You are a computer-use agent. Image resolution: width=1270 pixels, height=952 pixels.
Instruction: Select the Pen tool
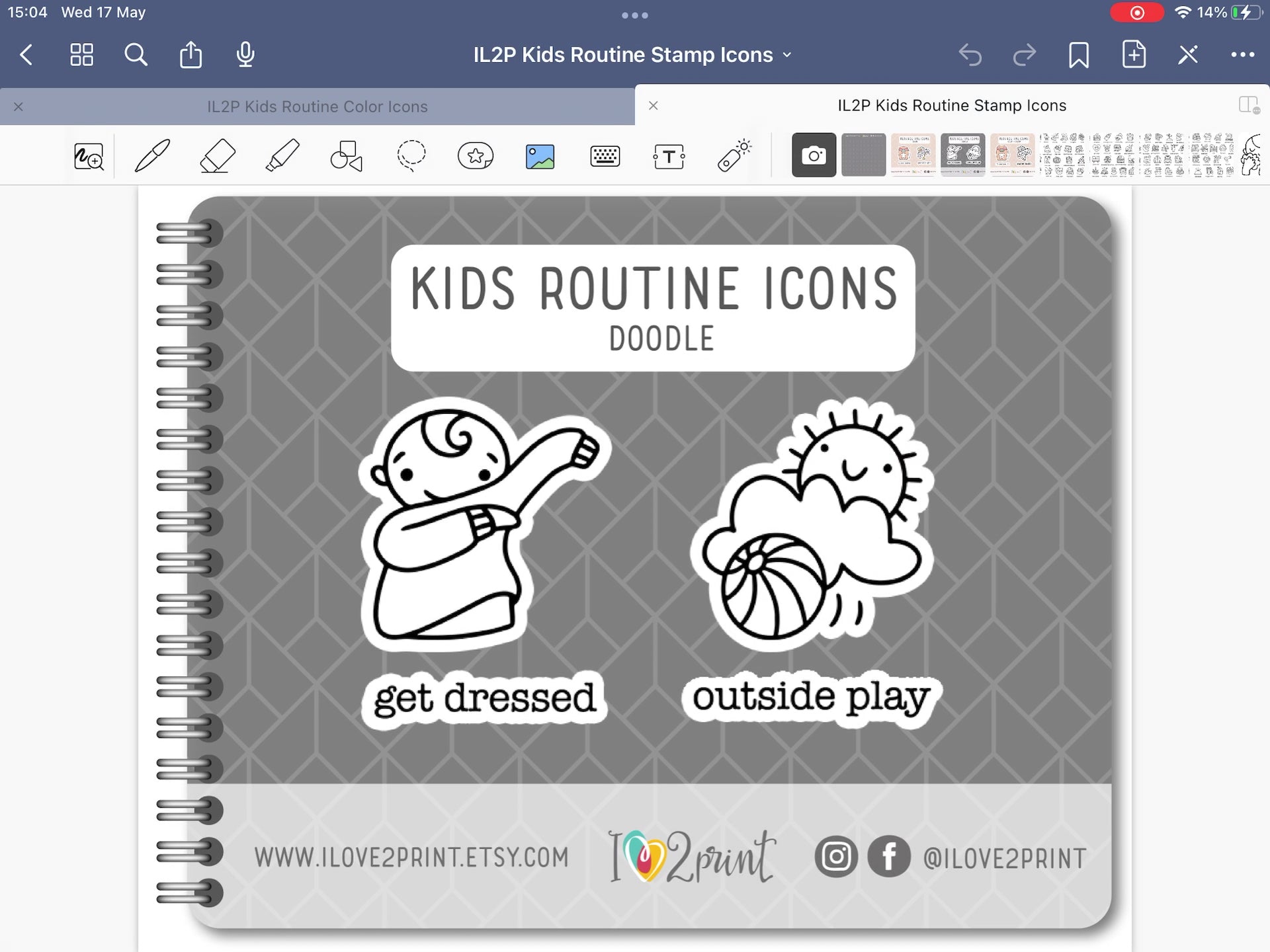152,156
